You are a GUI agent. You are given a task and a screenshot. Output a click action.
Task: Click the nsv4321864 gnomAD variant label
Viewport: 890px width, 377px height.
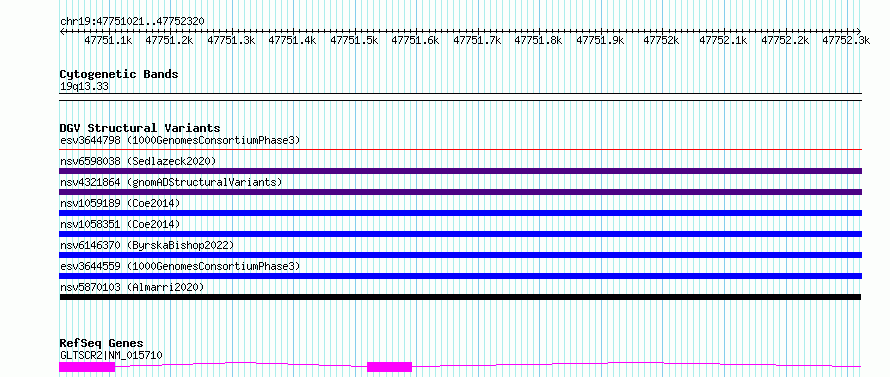pos(171,182)
